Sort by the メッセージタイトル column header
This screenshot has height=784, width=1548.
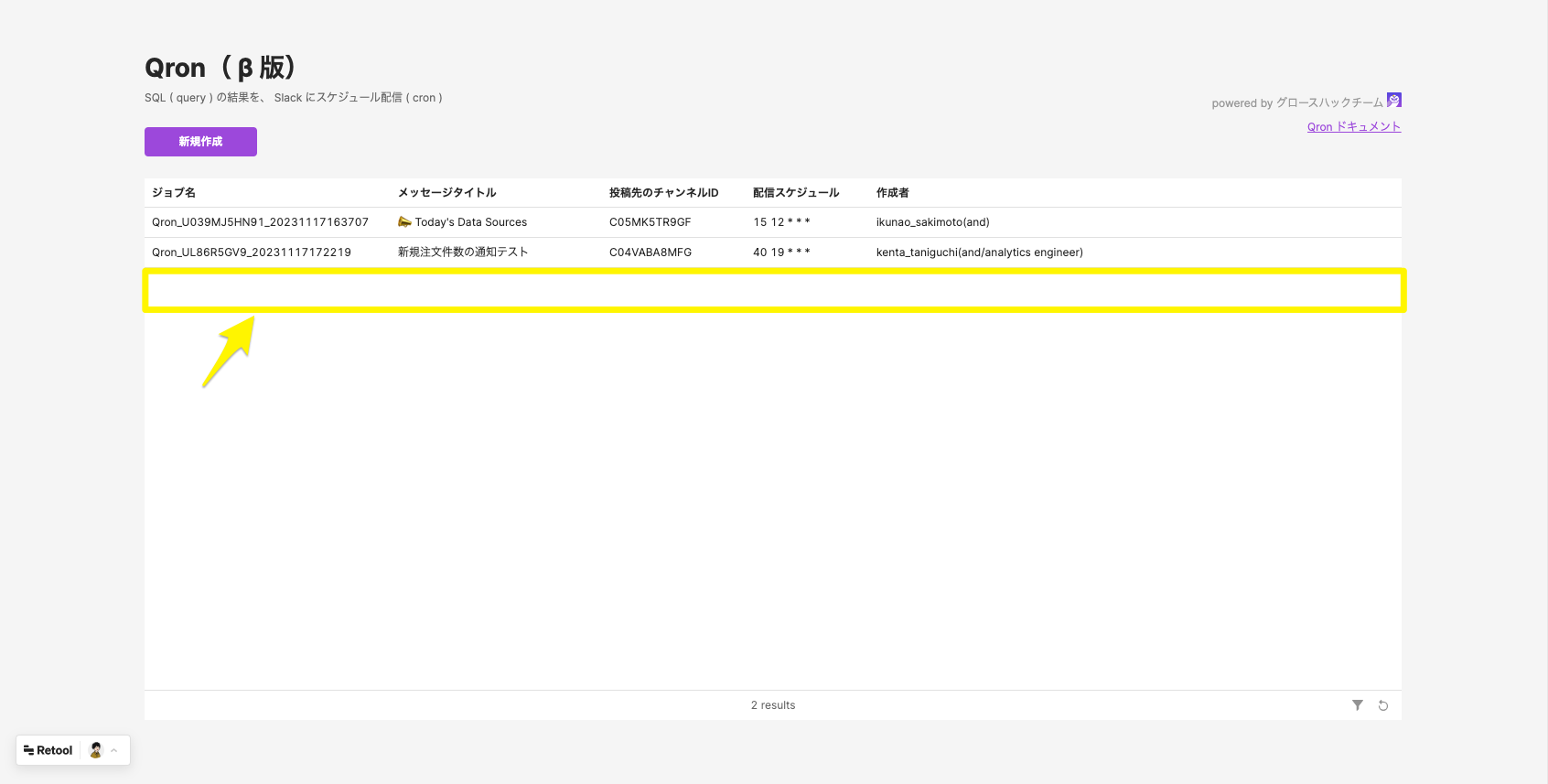tap(446, 193)
